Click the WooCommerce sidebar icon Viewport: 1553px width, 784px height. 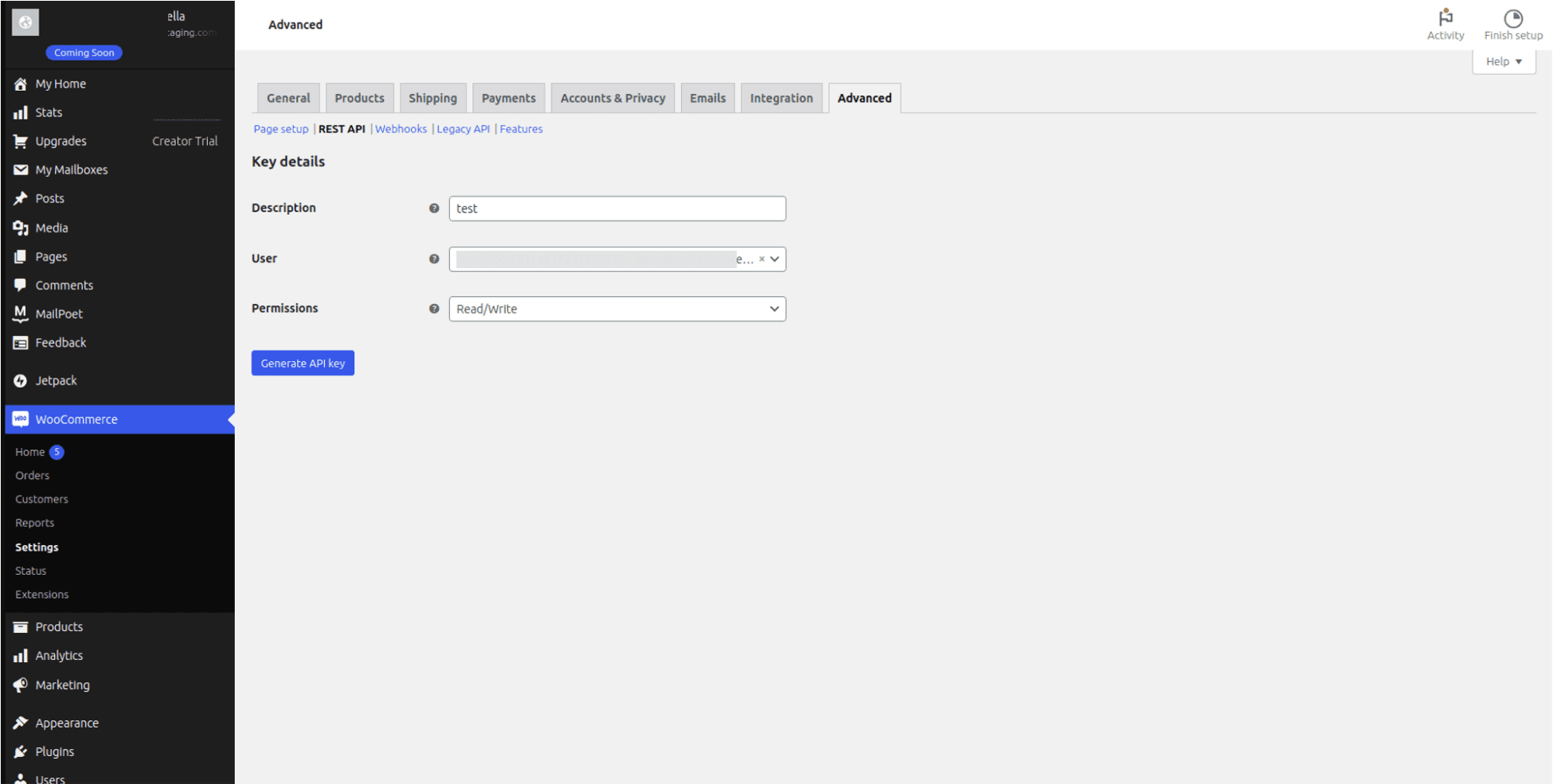21,419
